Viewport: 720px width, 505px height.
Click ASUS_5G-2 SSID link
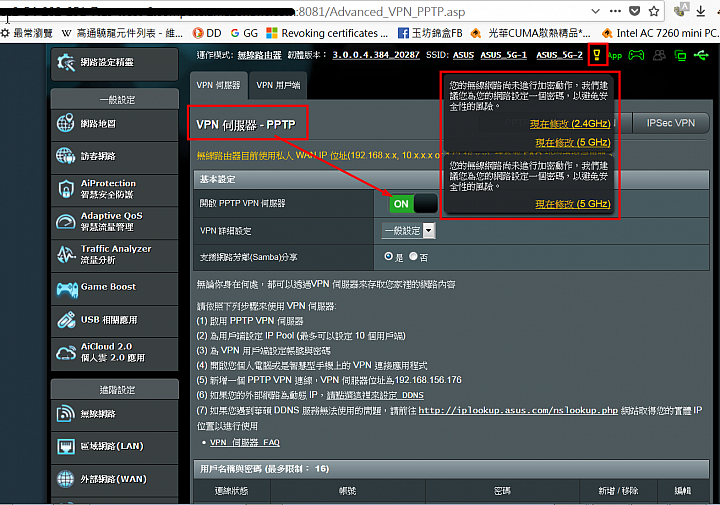(559, 55)
